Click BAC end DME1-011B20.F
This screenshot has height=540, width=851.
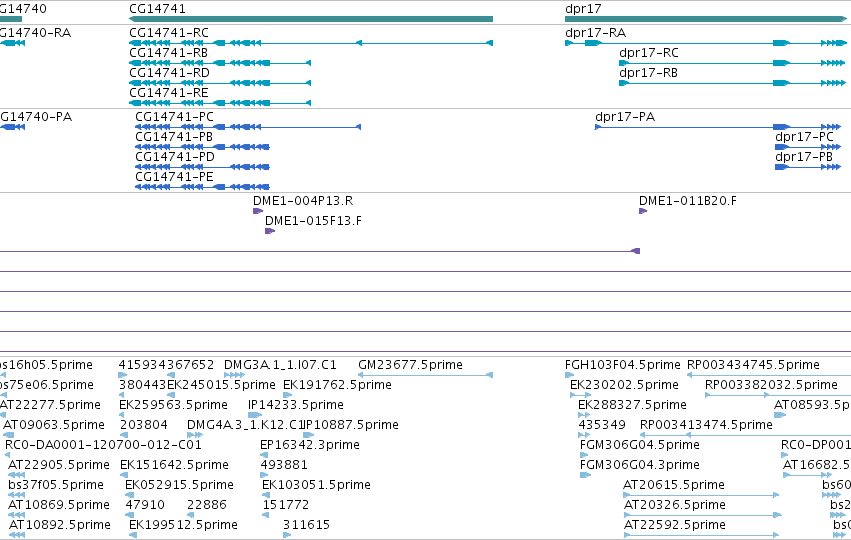[x=688, y=201]
